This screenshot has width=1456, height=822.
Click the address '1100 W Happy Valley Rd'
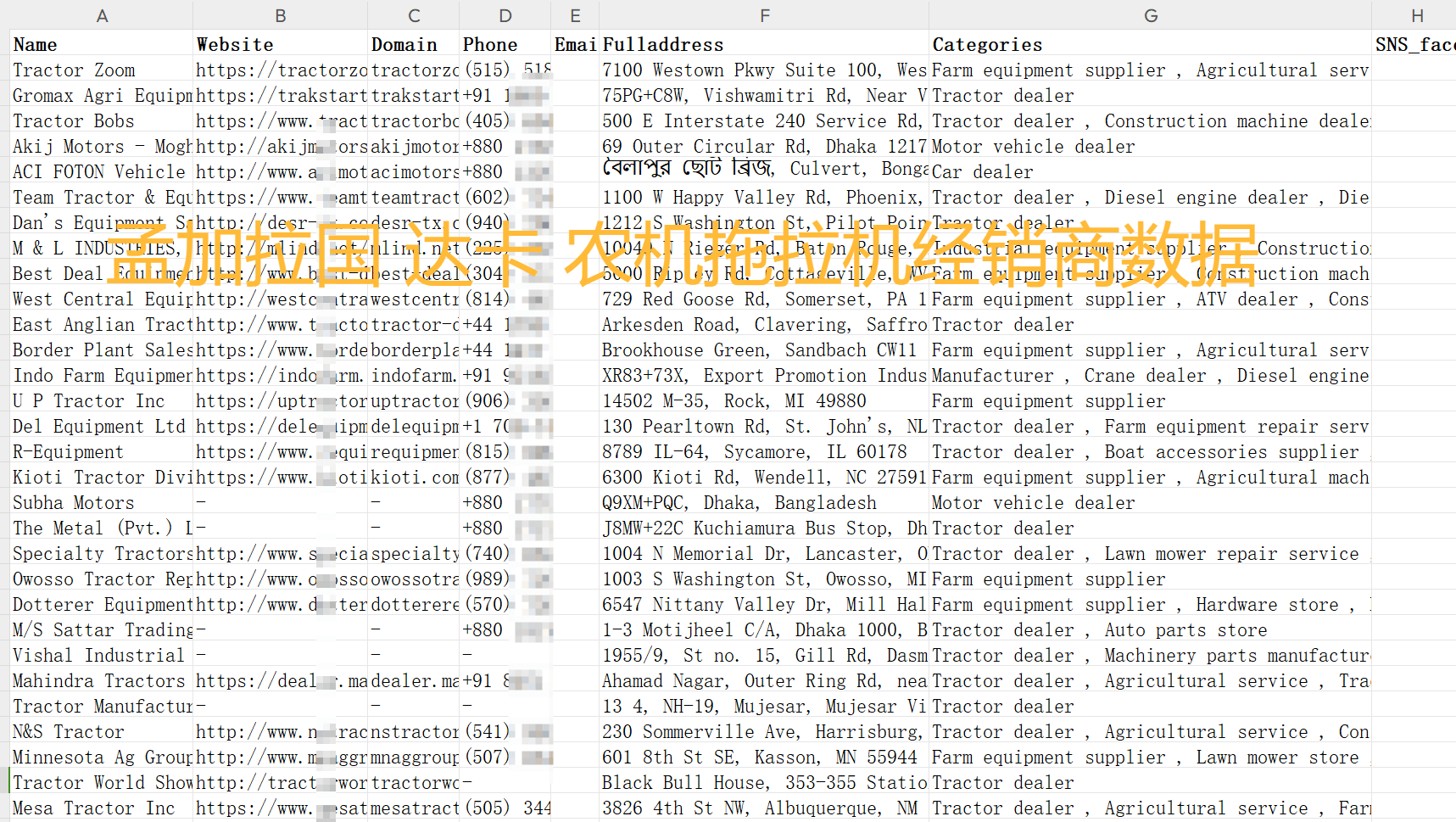click(x=764, y=197)
